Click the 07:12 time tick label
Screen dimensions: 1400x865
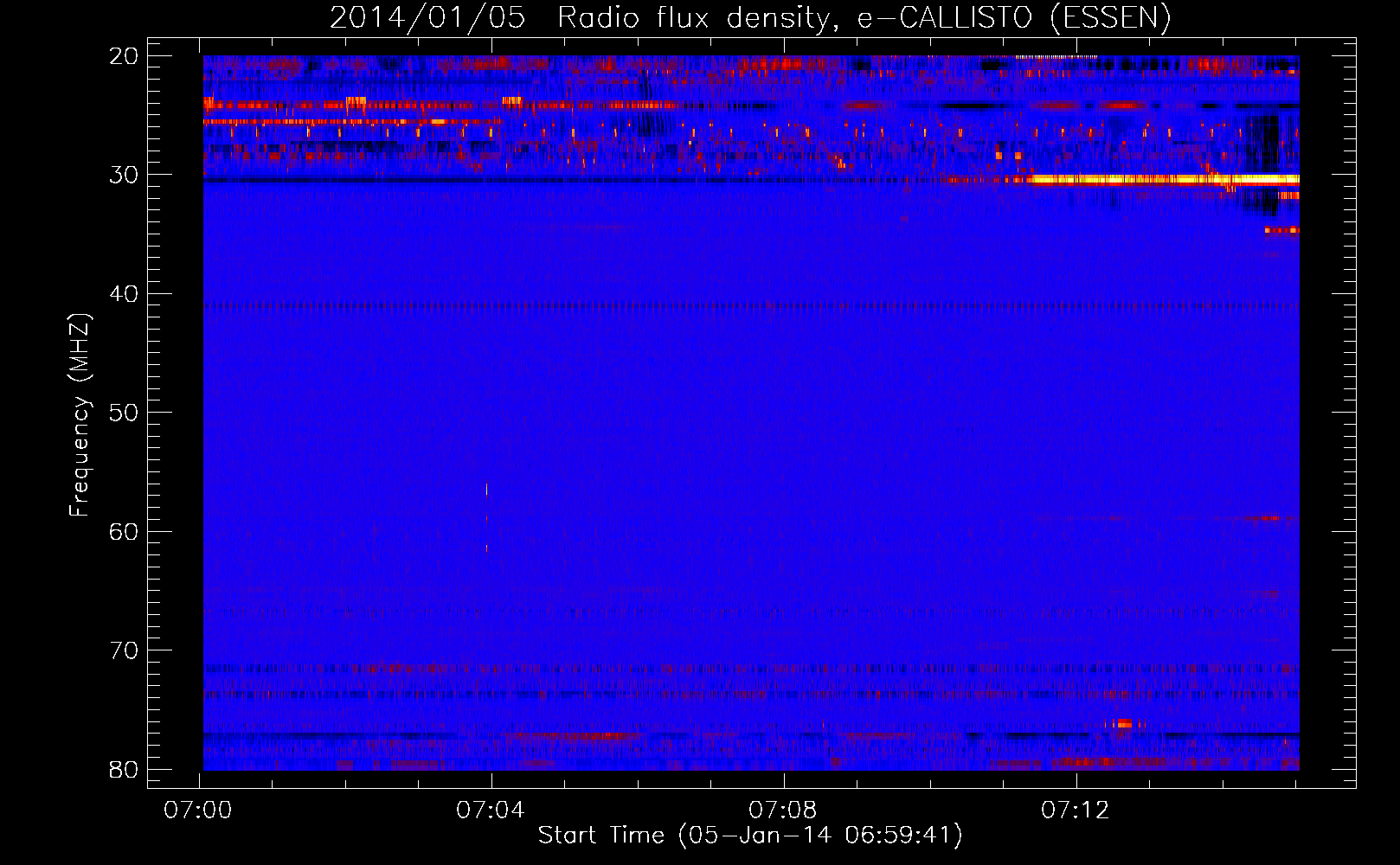[1076, 811]
